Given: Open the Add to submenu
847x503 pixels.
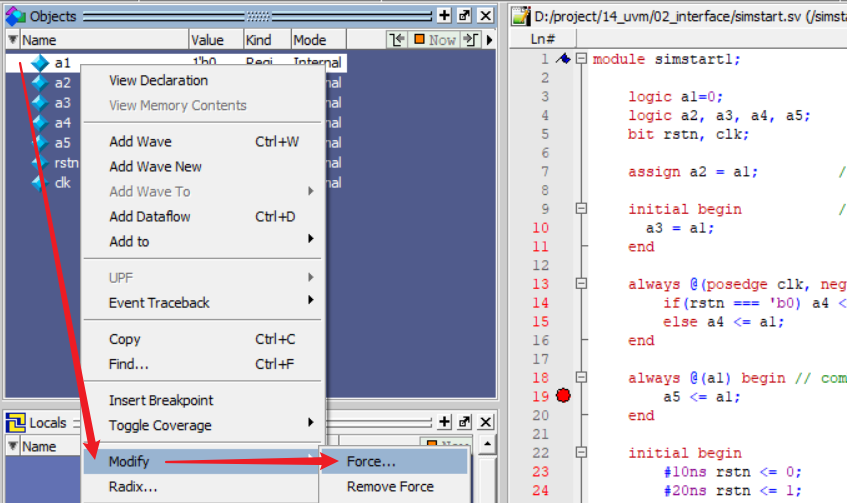Looking at the screenshot, I should 202,242.
